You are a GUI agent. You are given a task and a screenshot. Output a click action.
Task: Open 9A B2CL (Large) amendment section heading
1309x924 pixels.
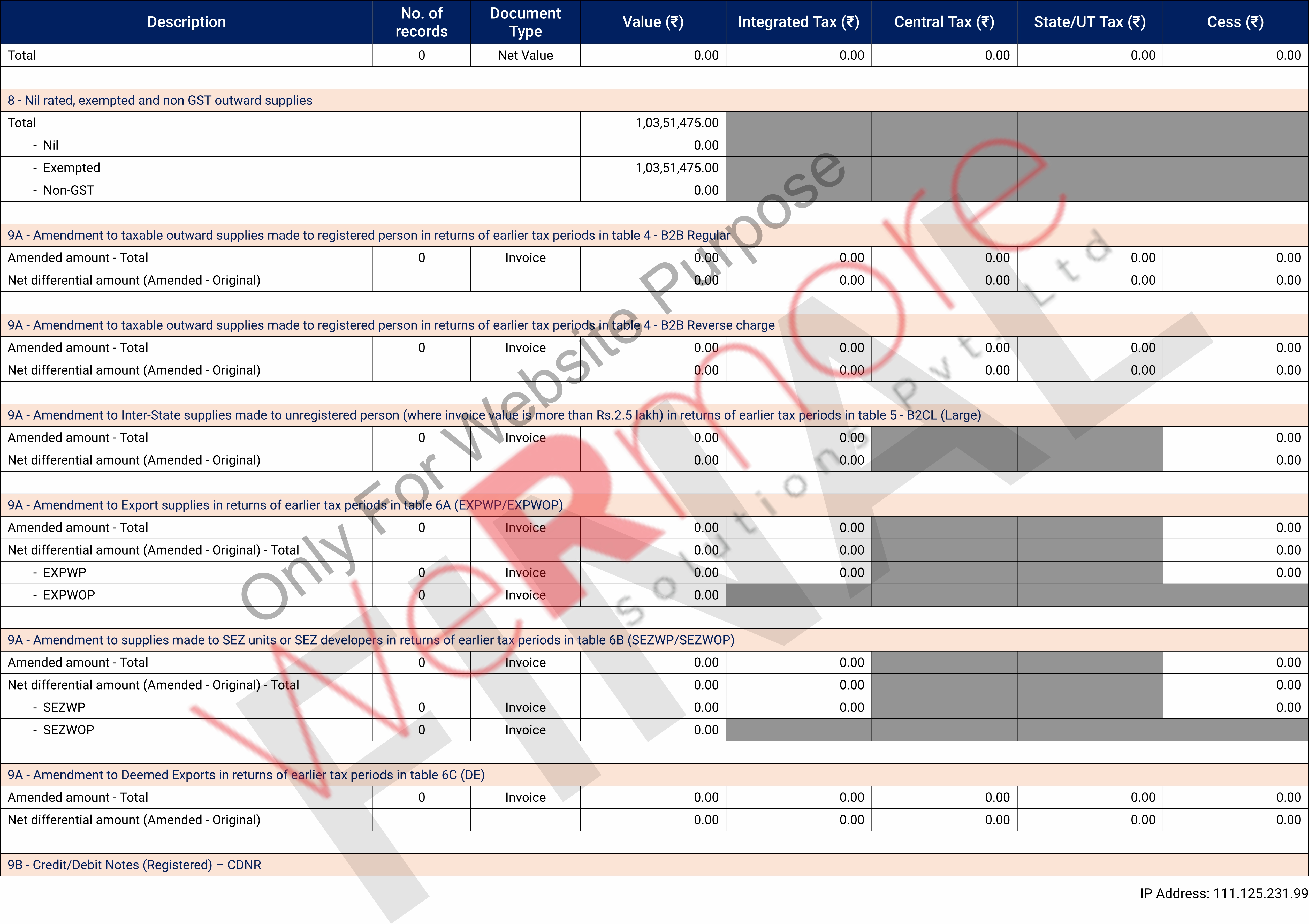(x=494, y=415)
